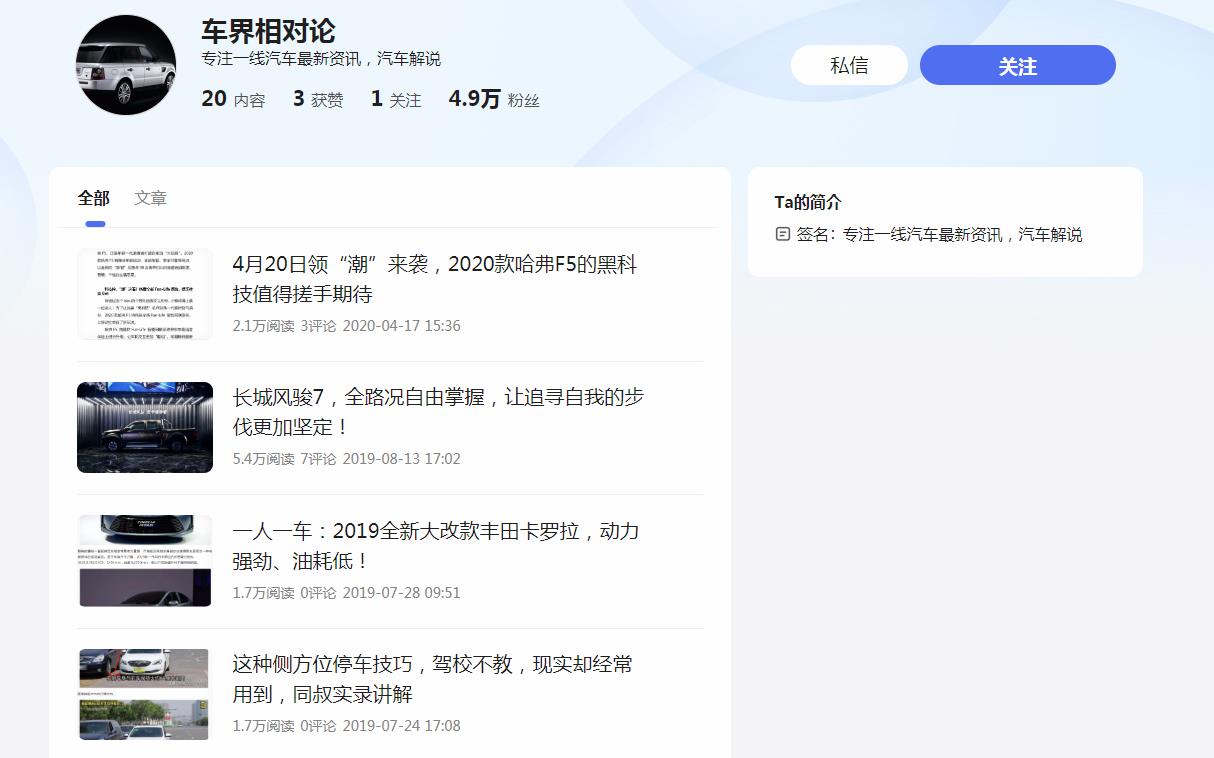The height and width of the screenshot is (758, 1214).
Task: Click the 20 内容 stat
Action: (x=233, y=99)
